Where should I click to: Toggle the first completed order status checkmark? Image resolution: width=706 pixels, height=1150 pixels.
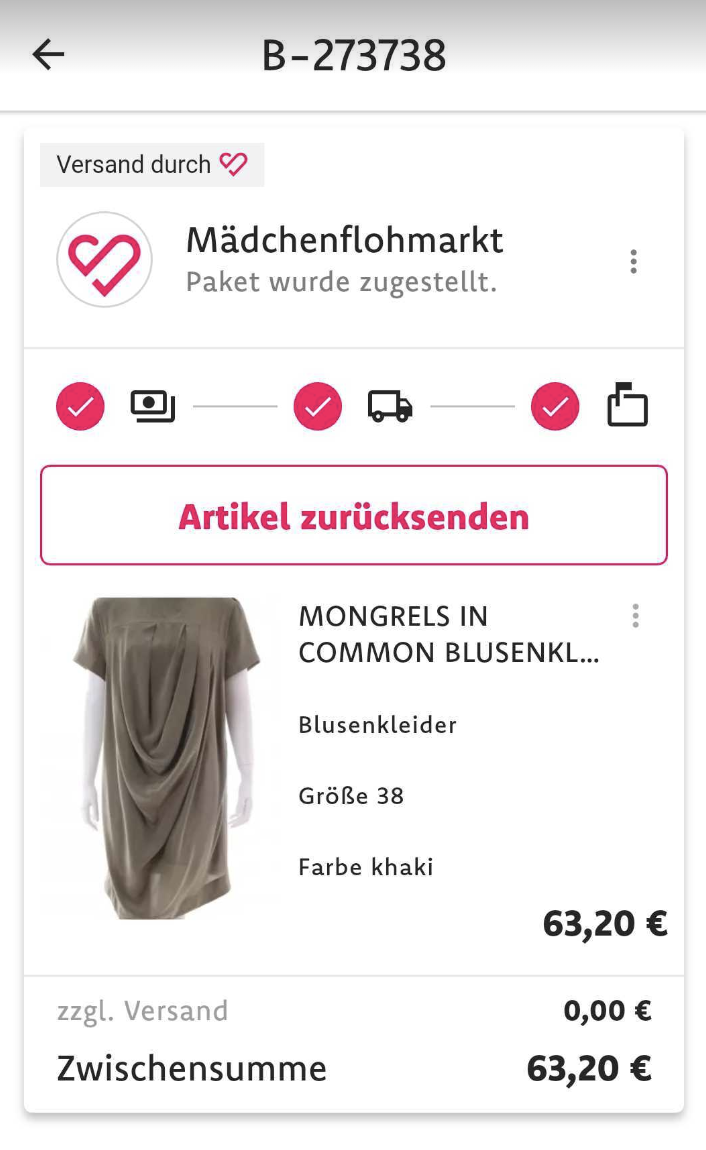80,406
